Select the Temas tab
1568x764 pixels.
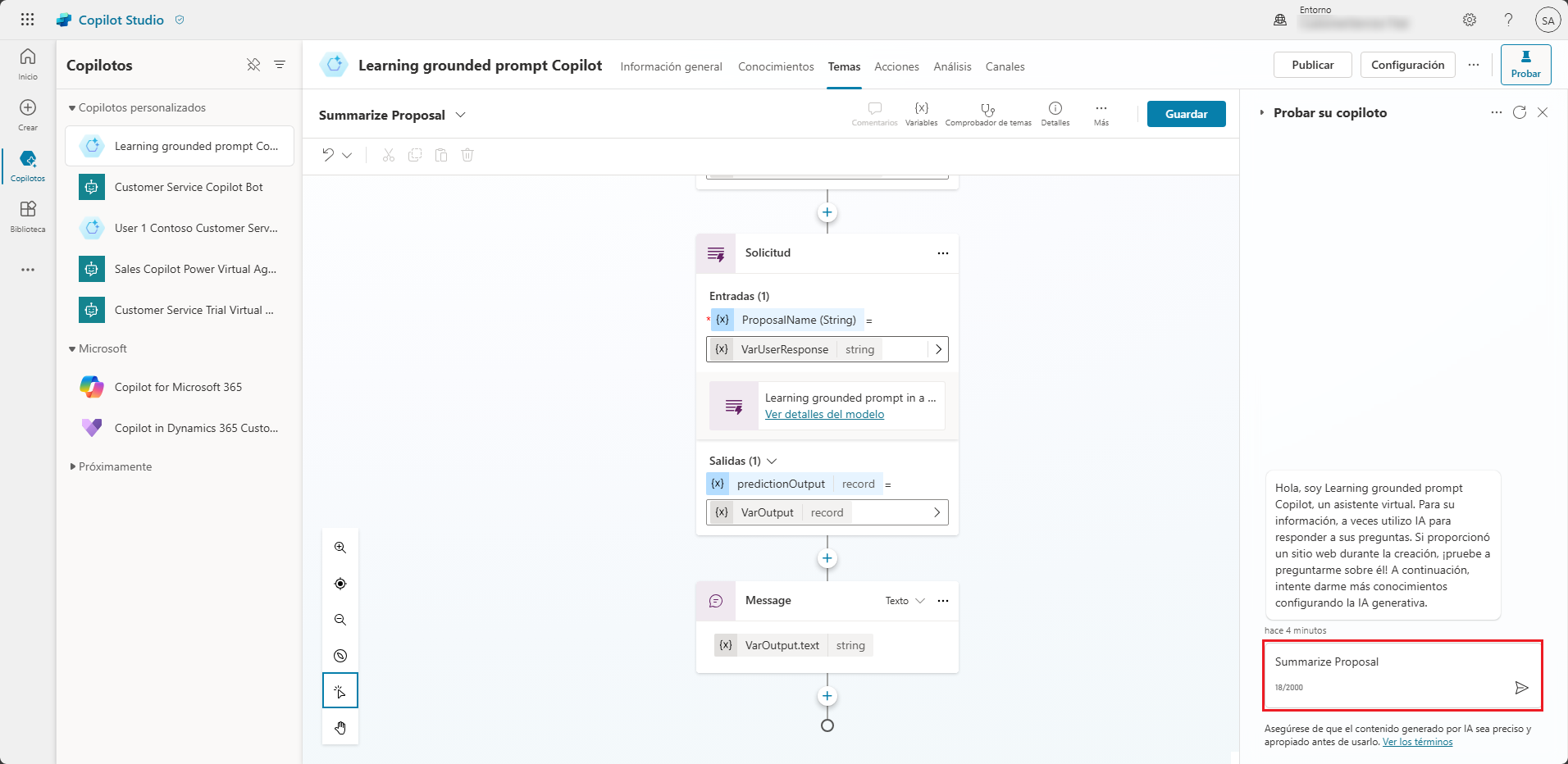(x=844, y=66)
